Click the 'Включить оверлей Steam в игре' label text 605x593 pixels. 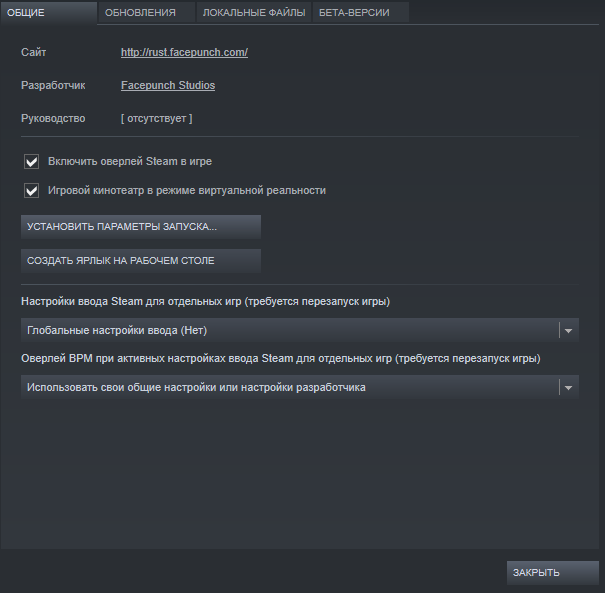tap(130, 161)
